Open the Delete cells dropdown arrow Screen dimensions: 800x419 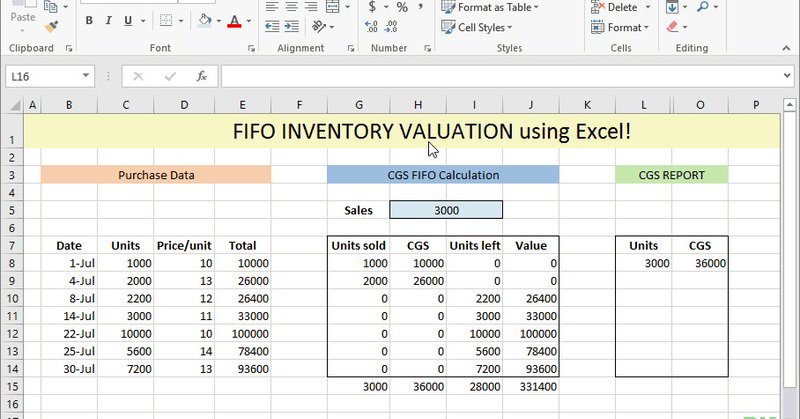tap(648, 7)
